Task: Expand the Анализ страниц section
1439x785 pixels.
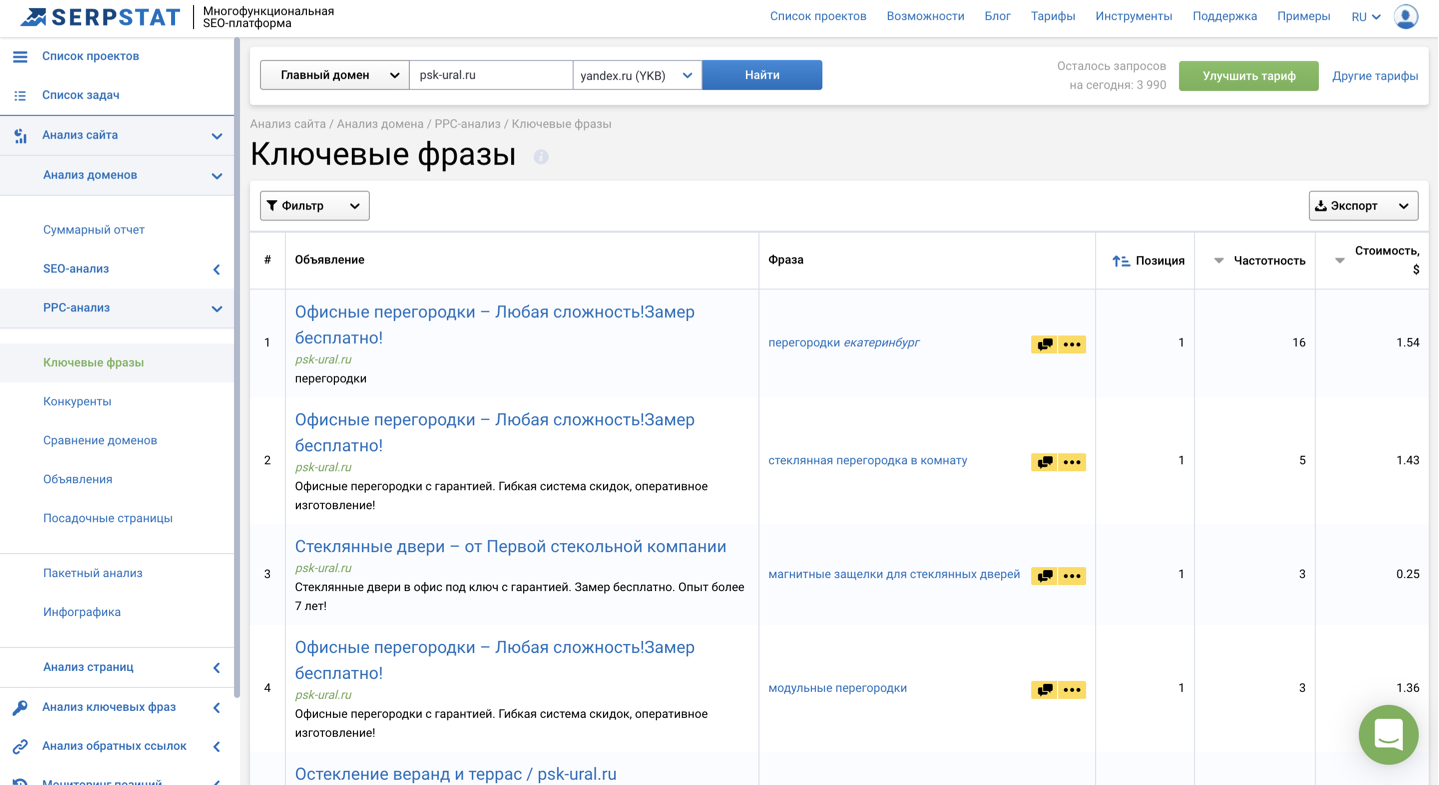Action: tap(217, 668)
